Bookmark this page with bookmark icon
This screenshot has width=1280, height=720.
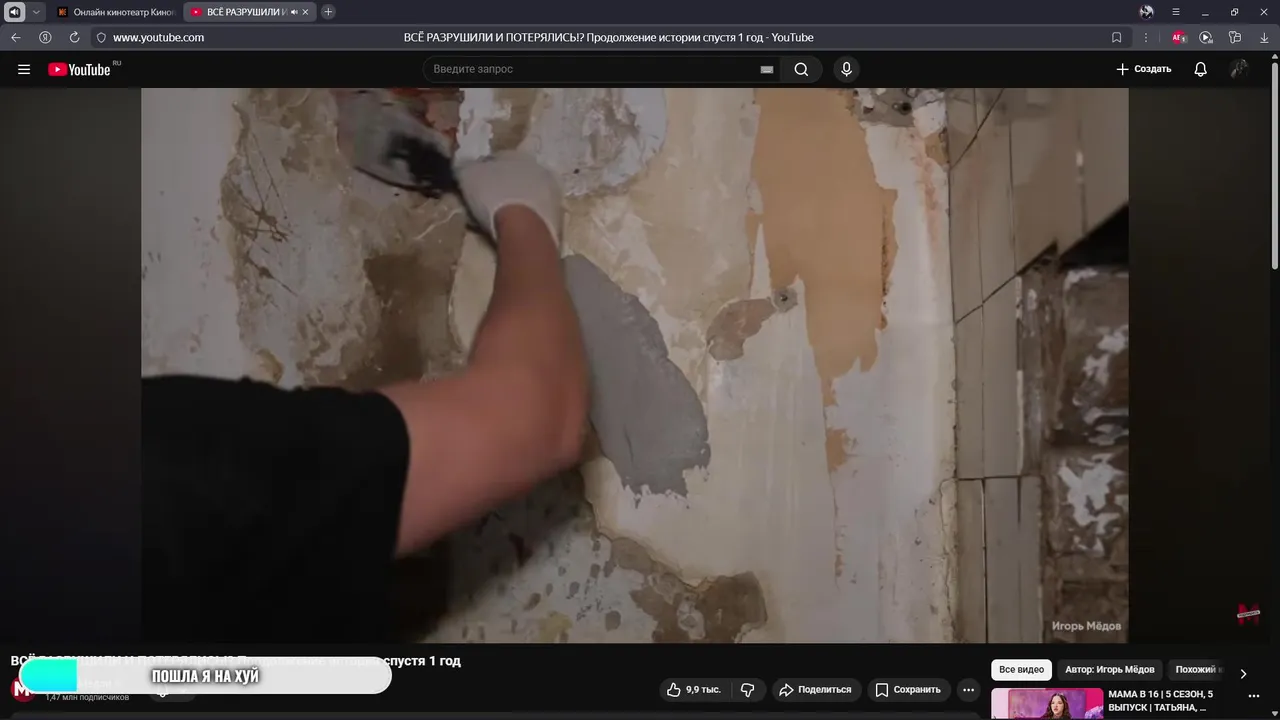click(x=1117, y=37)
